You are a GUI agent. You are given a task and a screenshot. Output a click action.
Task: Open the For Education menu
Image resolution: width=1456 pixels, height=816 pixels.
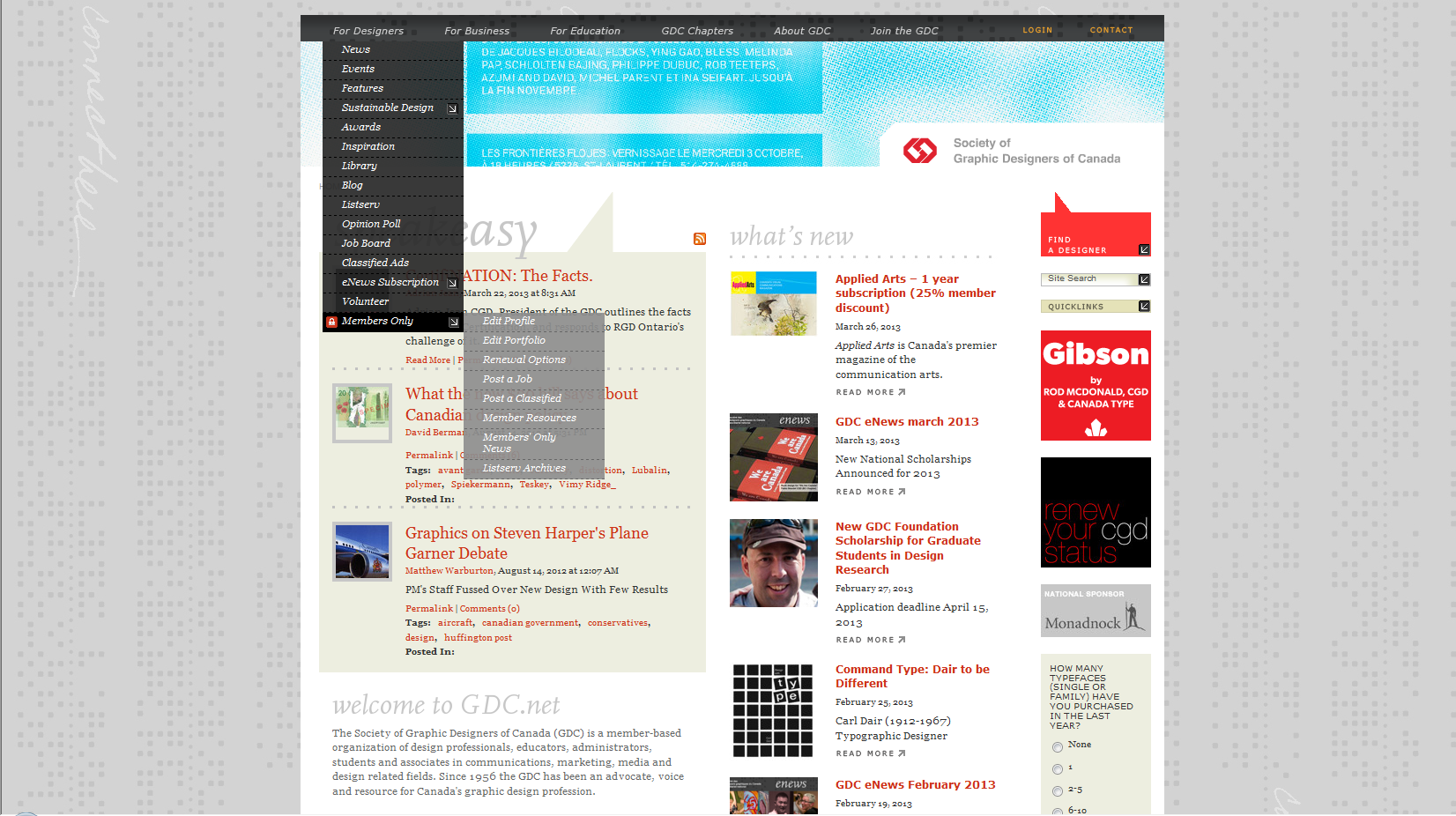coord(585,31)
